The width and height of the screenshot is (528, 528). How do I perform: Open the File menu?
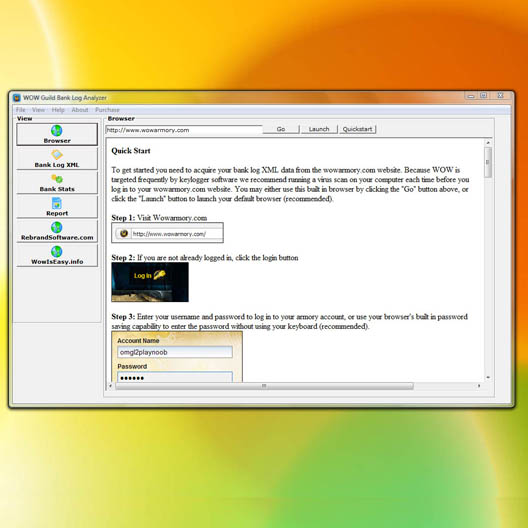coord(21,110)
